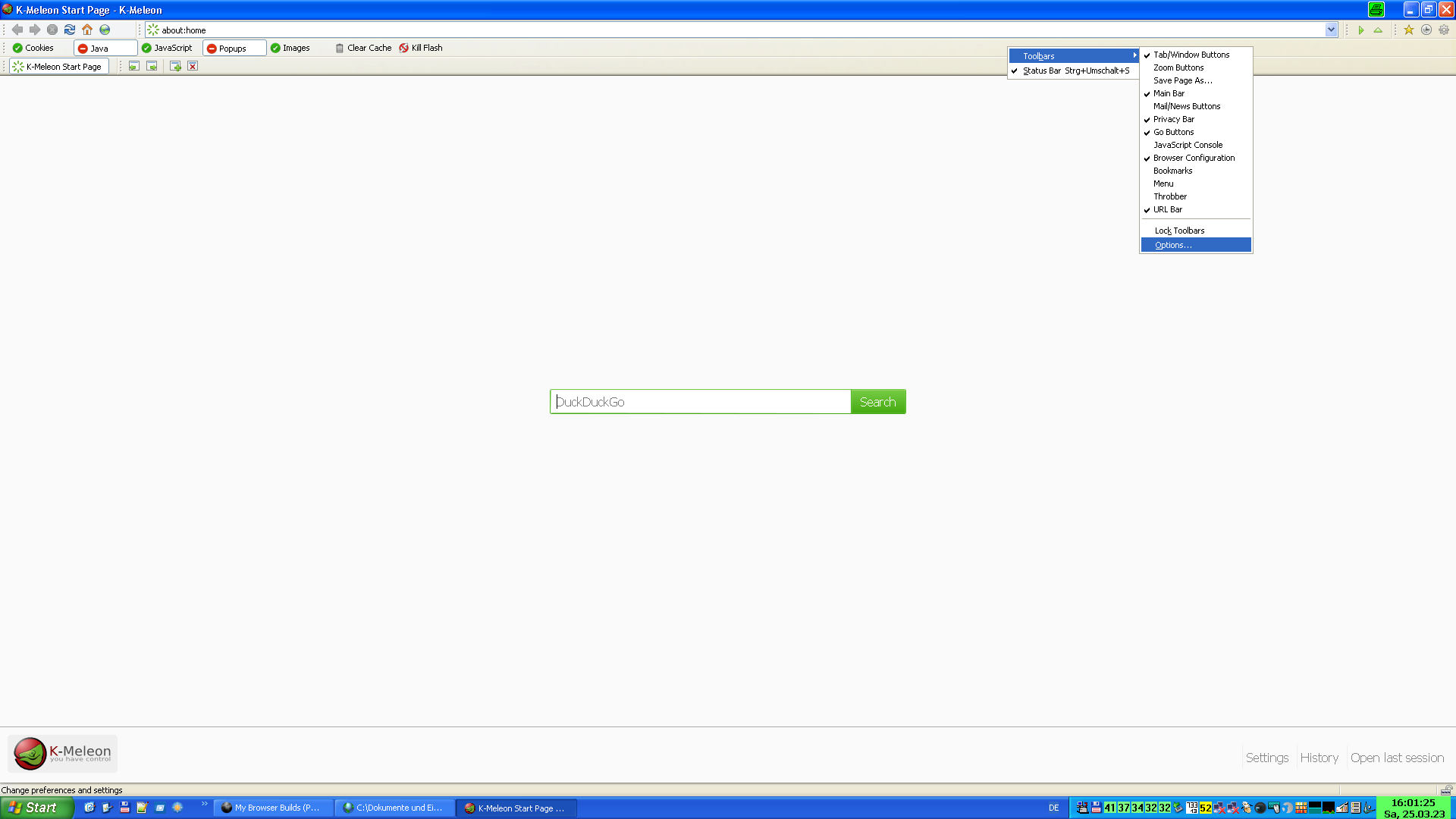Click the Reload page icon
Viewport: 1456px width, 819px height.
click(70, 30)
